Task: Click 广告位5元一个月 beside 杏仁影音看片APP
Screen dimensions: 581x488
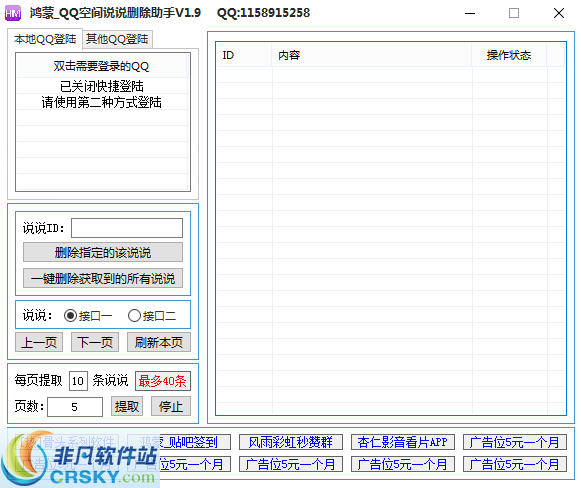Action: pyautogui.click(x=514, y=442)
